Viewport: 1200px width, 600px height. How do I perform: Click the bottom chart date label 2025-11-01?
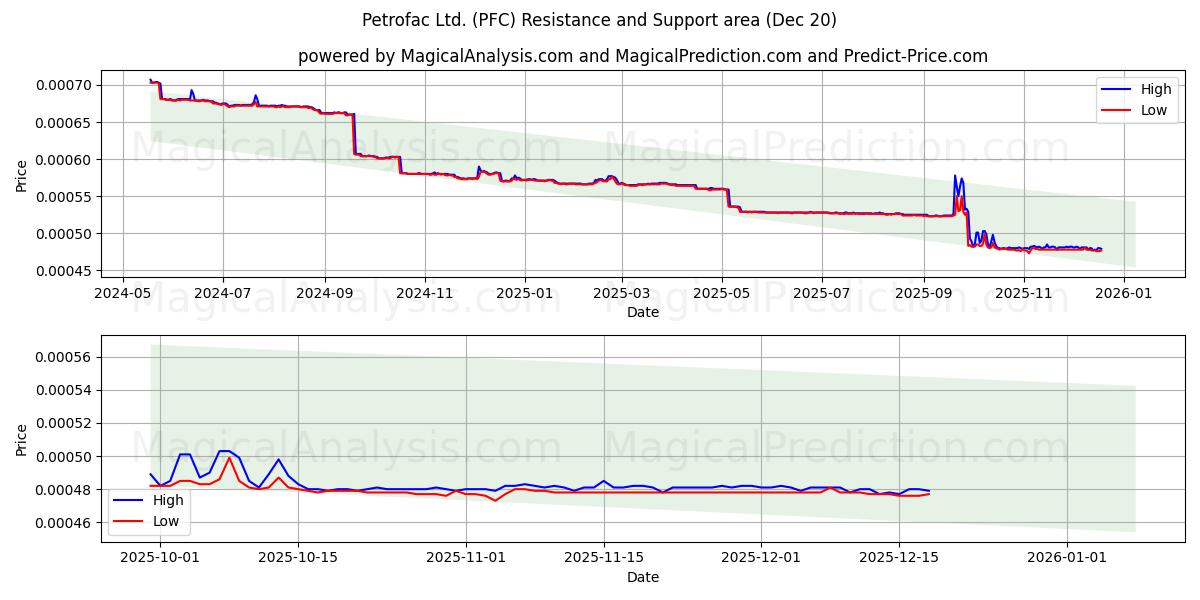(466, 558)
